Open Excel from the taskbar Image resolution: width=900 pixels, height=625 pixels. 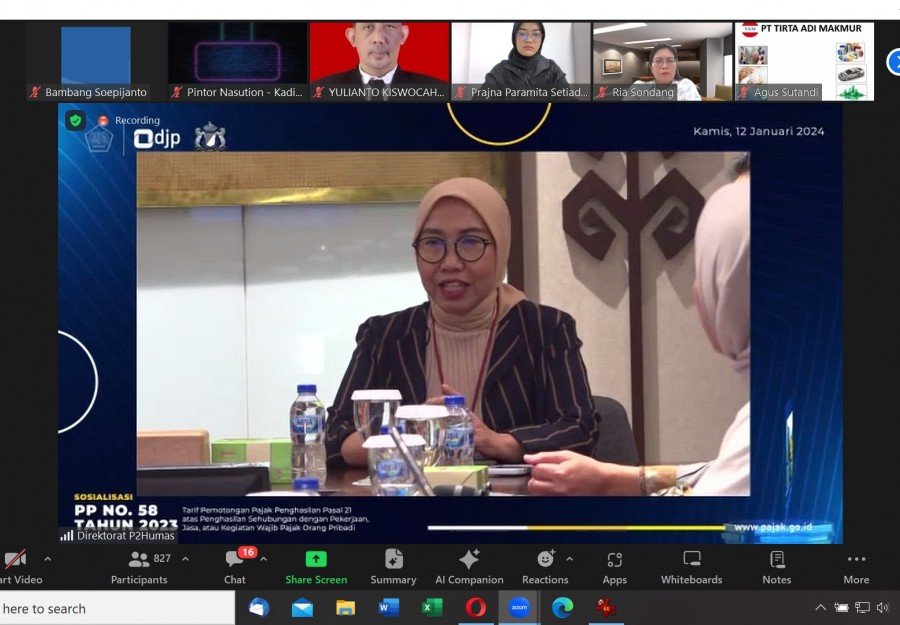(x=432, y=608)
